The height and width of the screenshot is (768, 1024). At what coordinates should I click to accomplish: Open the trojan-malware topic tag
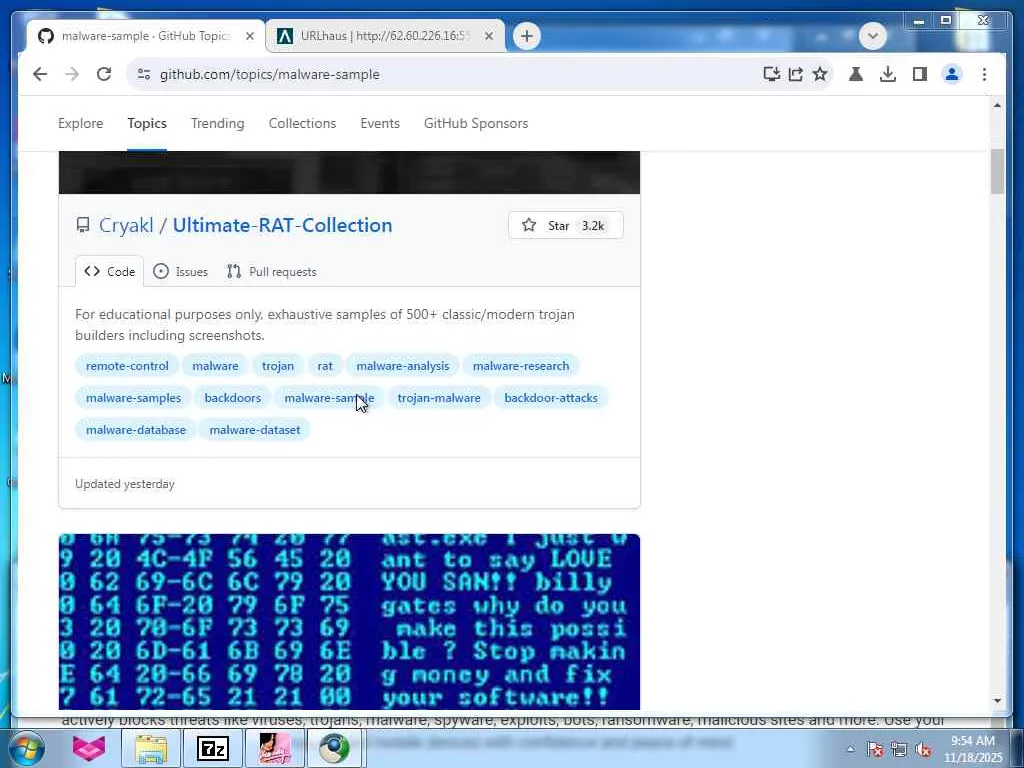(439, 398)
